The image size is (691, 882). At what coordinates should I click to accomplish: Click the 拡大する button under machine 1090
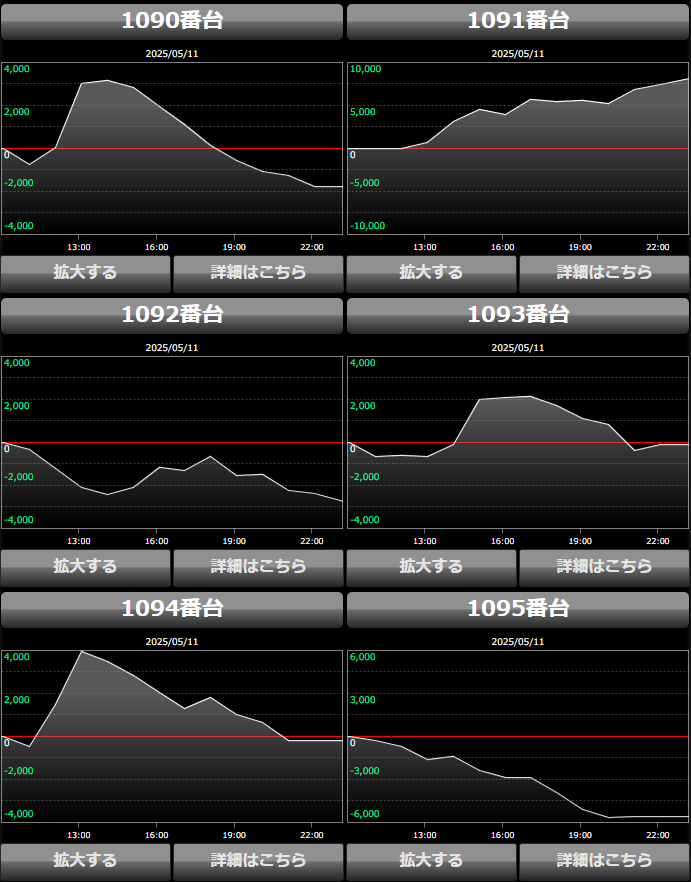click(x=86, y=274)
